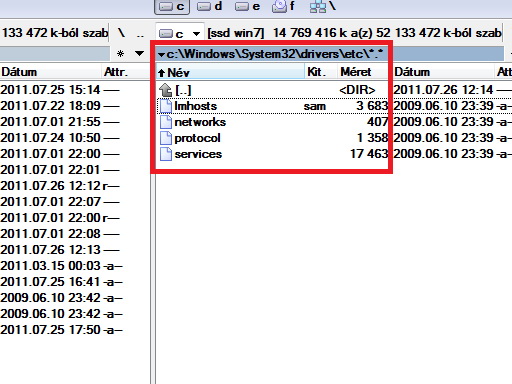
Task: Click protocol file name text
Action: 197,138
